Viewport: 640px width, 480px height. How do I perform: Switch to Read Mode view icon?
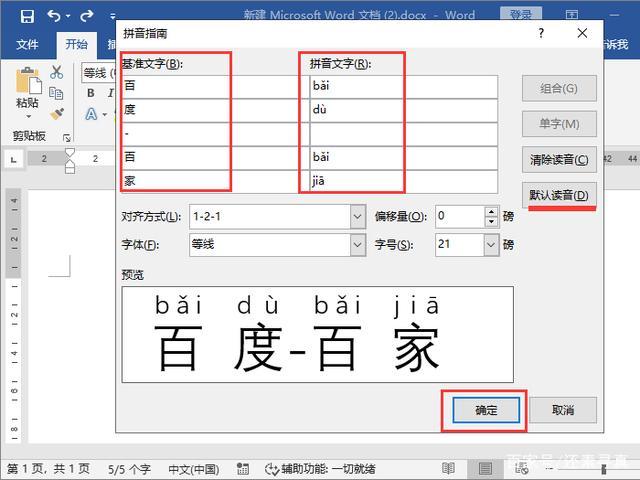click(448, 469)
